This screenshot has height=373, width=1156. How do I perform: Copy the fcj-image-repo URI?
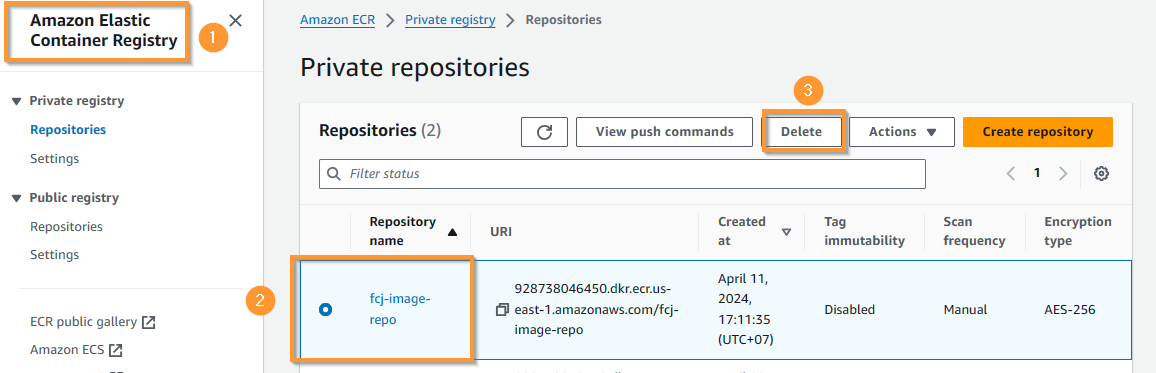tap(502, 310)
